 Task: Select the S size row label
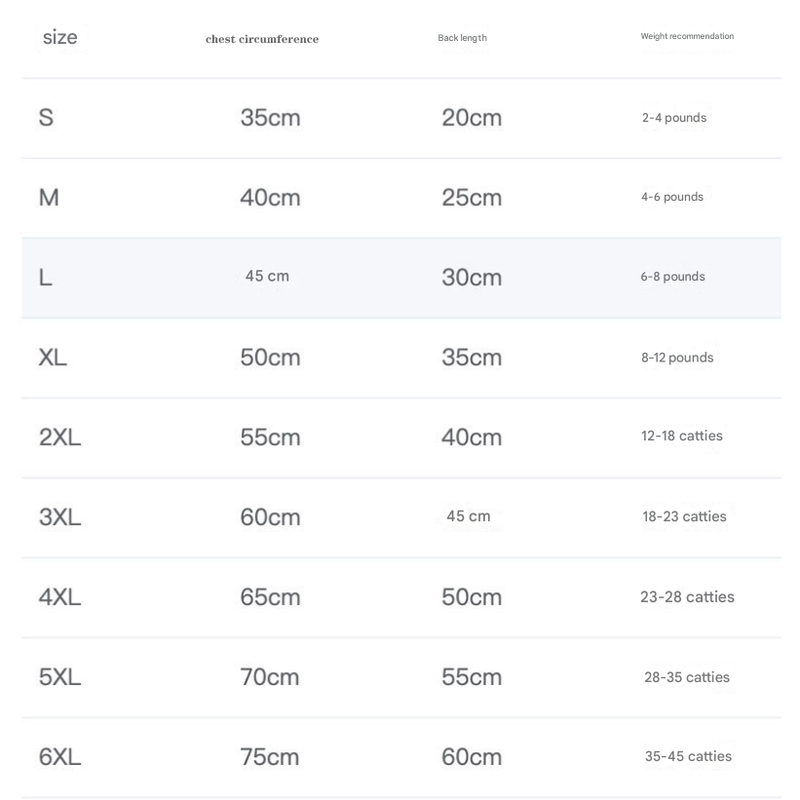pyautogui.click(x=46, y=118)
